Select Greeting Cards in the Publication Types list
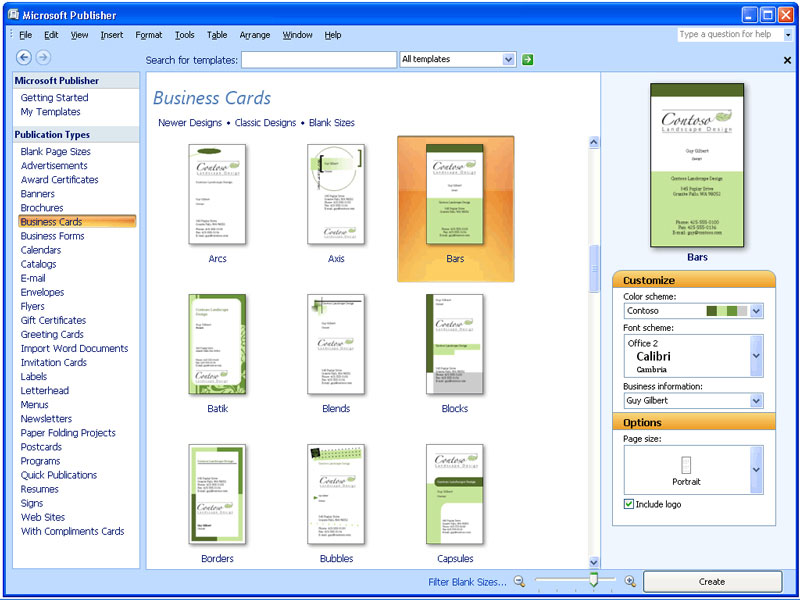The image size is (800, 600). 52,334
